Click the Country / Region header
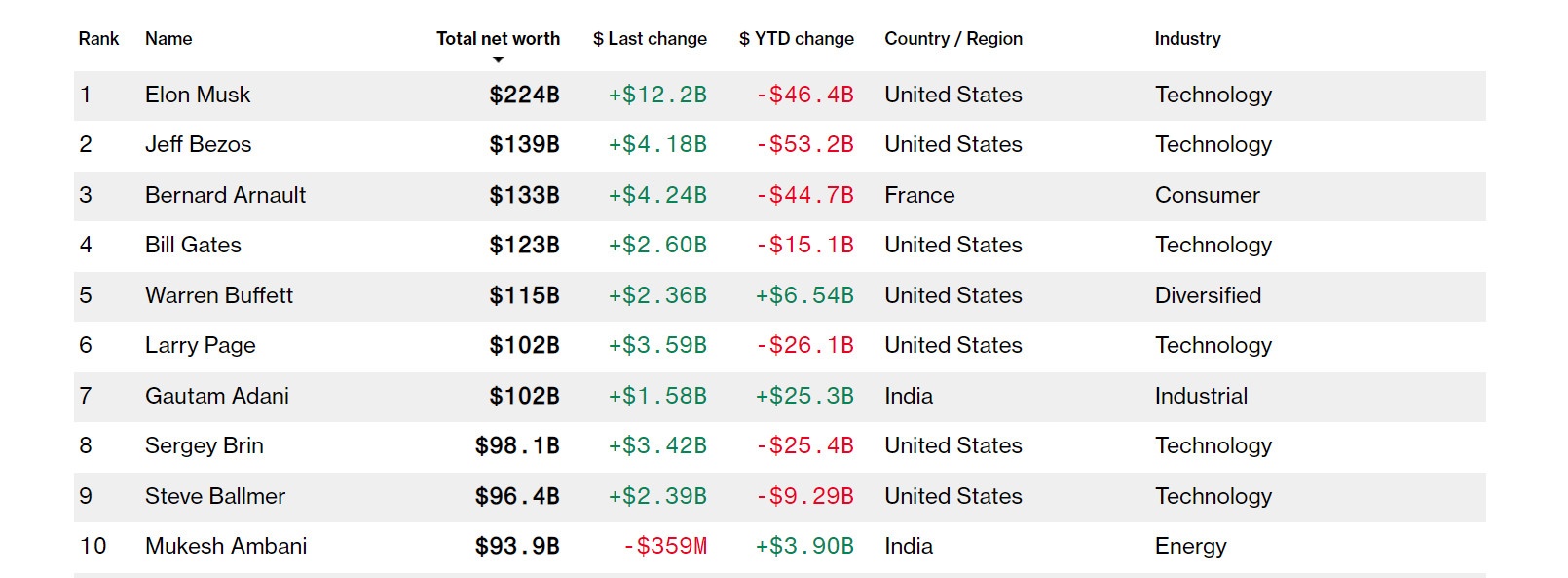Viewport: 1568px width, 578px height. coord(952,39)
